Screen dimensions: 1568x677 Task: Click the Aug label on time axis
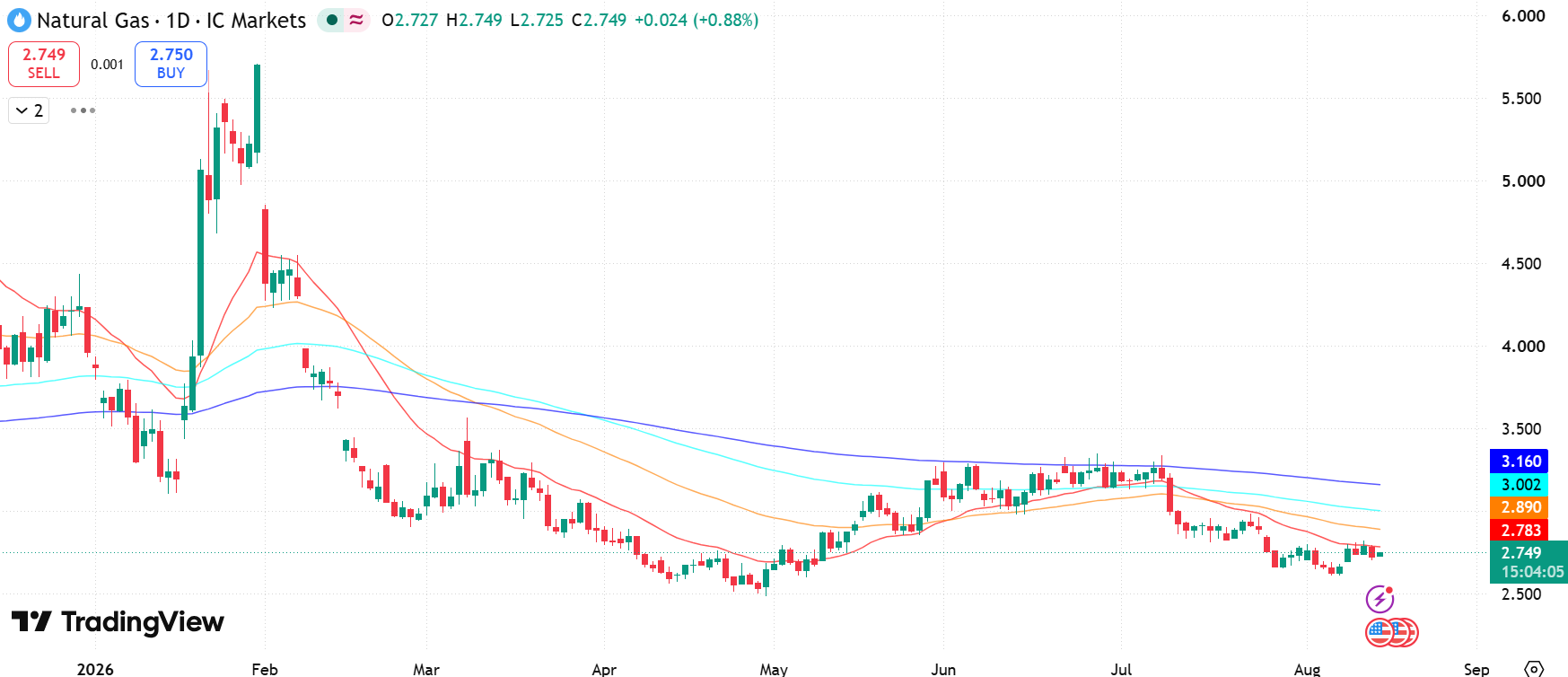[1307, 669]
